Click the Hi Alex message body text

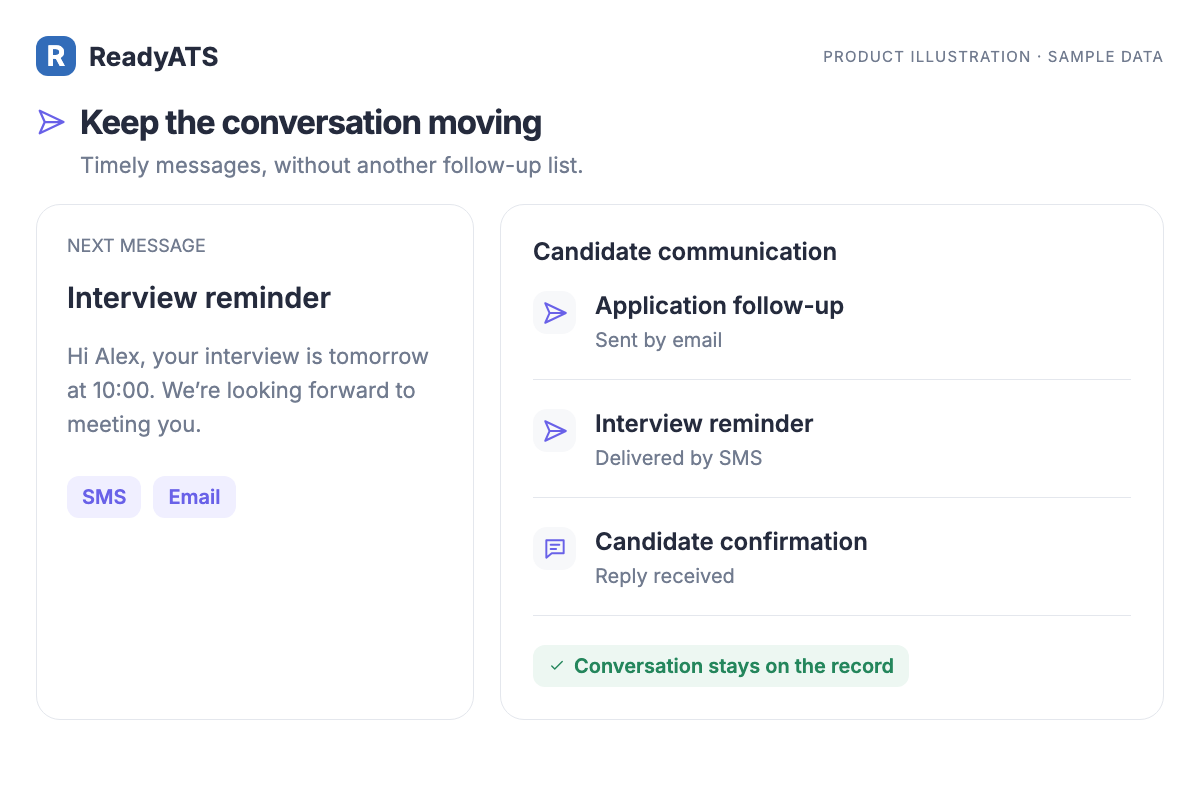click(248, 390)
